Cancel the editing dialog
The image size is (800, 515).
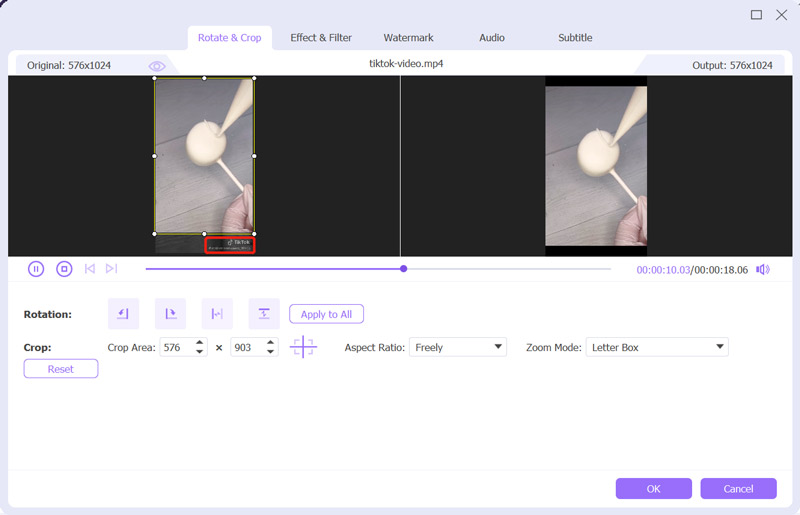point(738,488)
